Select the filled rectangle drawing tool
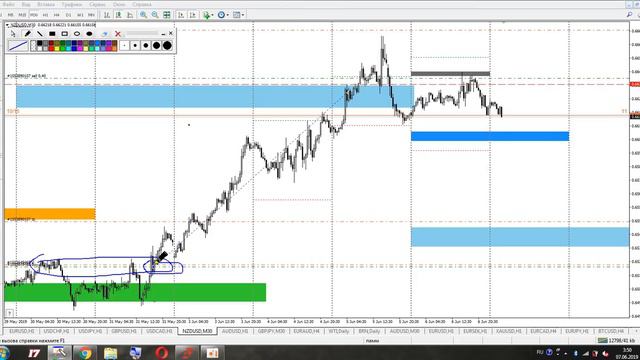Screen dimensions: 640x360 point(52,34)
